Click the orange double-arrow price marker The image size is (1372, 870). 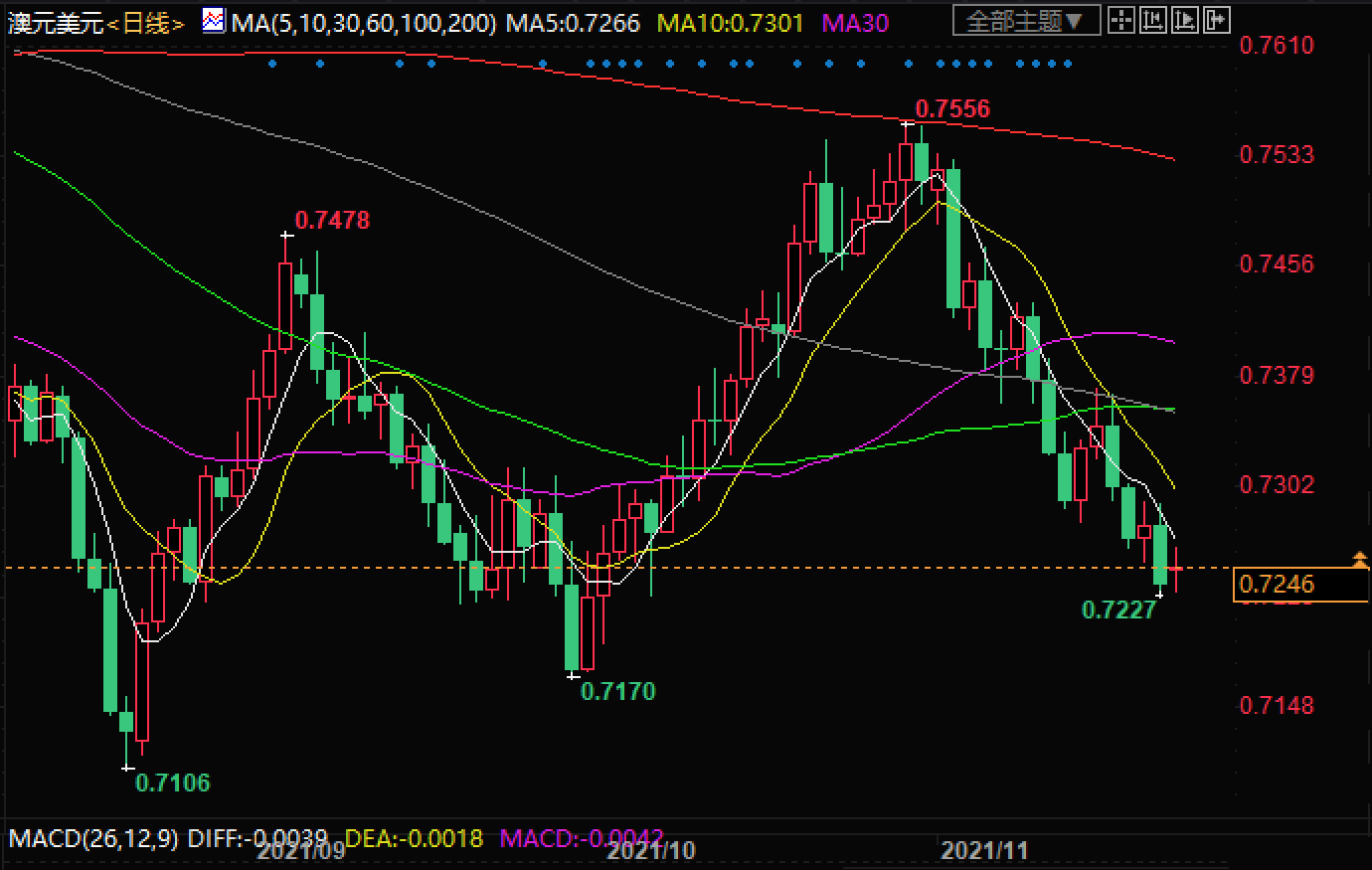tap(1359, 560)
